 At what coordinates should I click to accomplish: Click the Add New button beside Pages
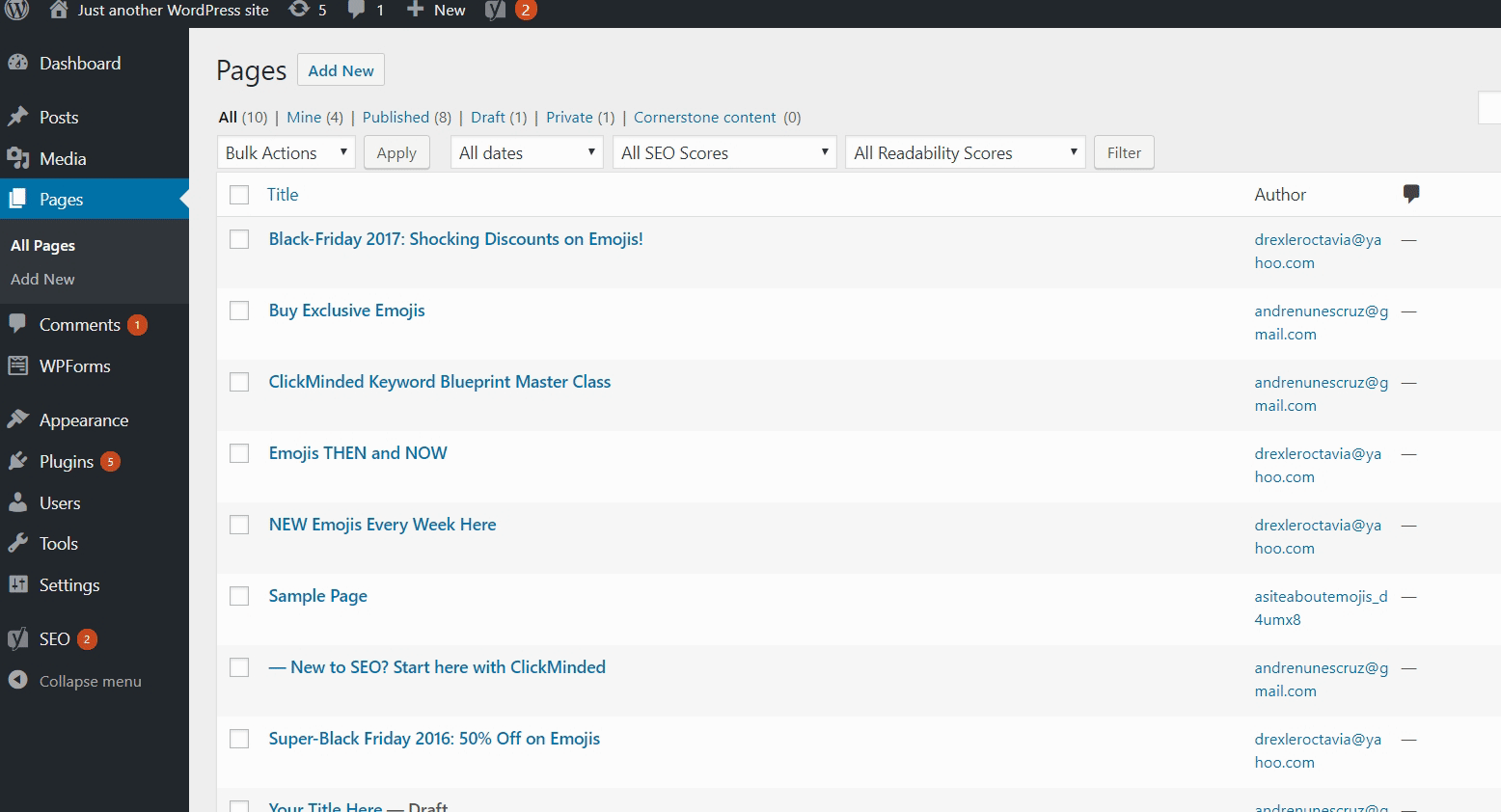pos(341,70)
